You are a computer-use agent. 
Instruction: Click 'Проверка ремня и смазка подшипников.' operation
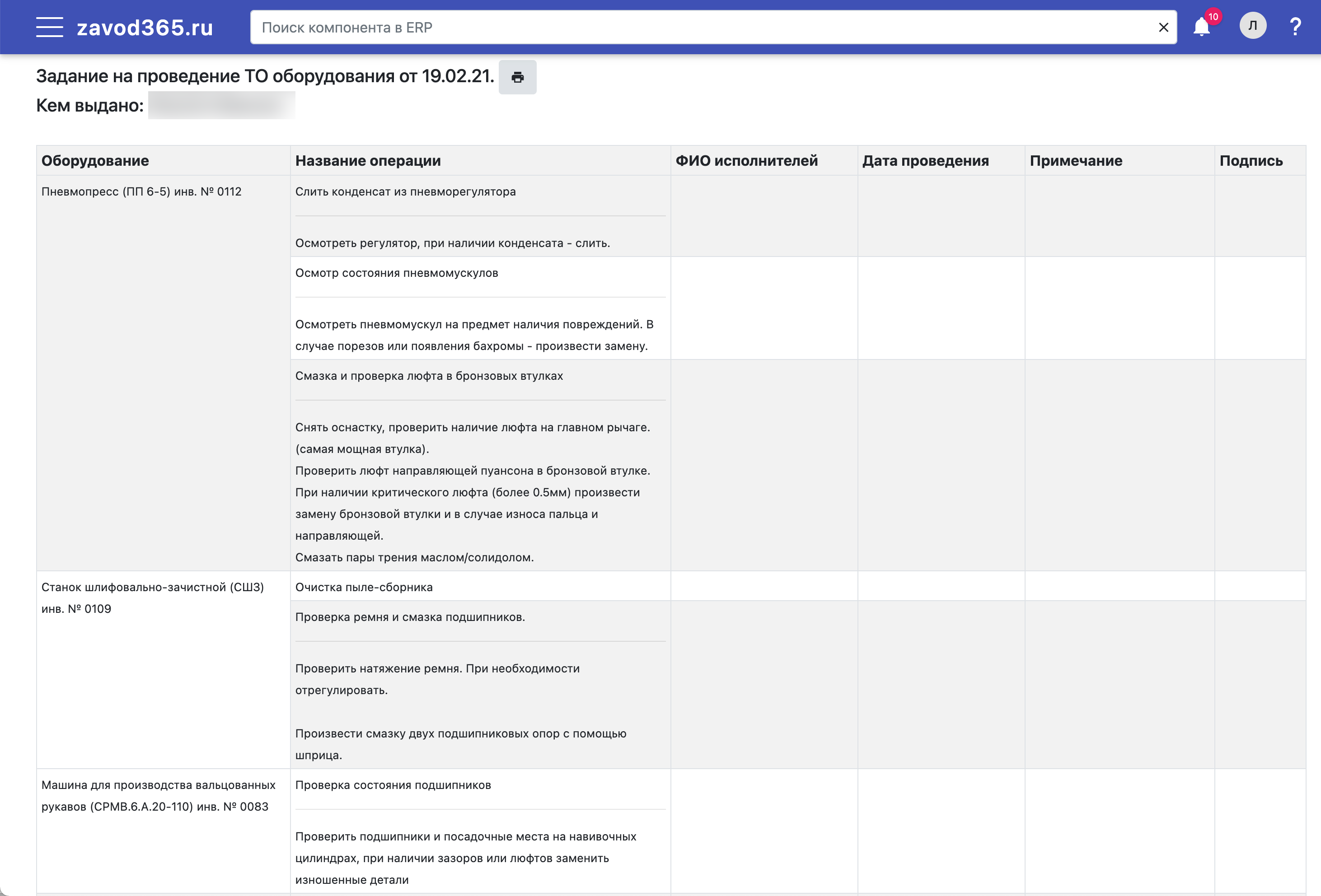click(410, 617)
